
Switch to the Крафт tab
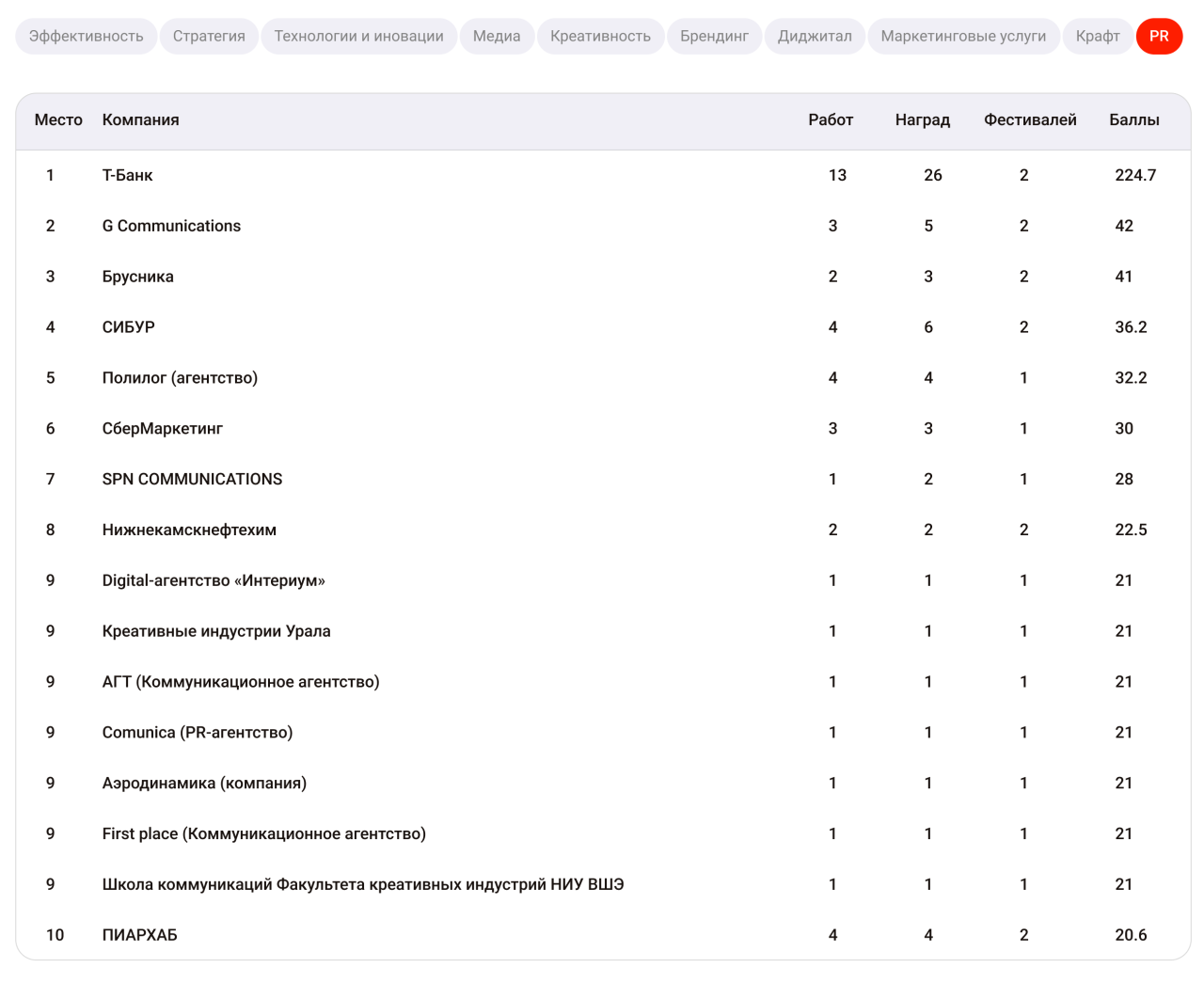click(x=1098, y=37)
